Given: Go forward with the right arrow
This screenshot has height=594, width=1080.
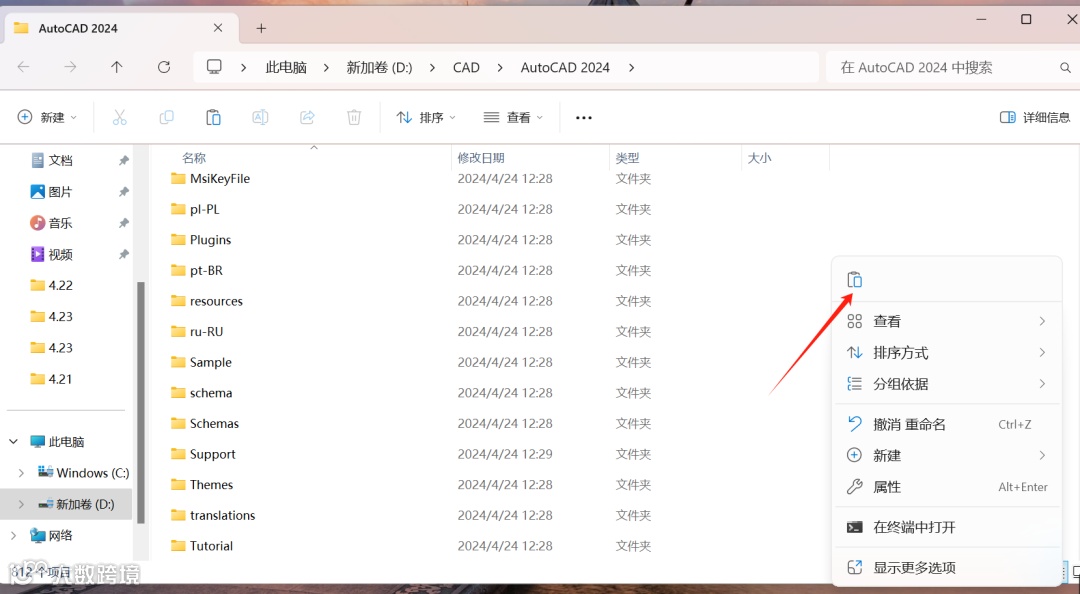Looking at the screenshot, I should [x=70, y=67].
